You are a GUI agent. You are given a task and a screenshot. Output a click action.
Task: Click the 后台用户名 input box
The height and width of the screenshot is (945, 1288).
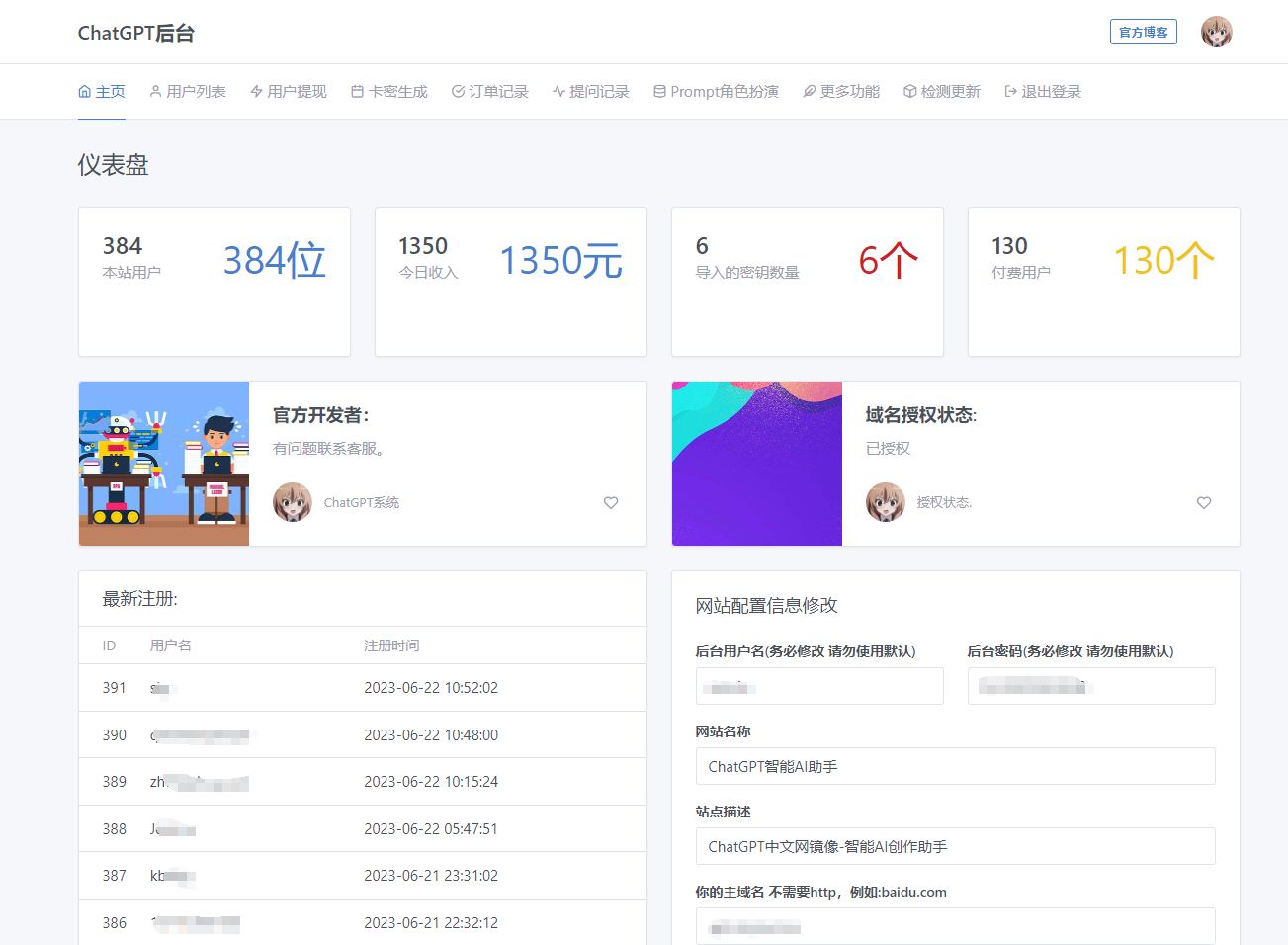[x=819, y=687]
